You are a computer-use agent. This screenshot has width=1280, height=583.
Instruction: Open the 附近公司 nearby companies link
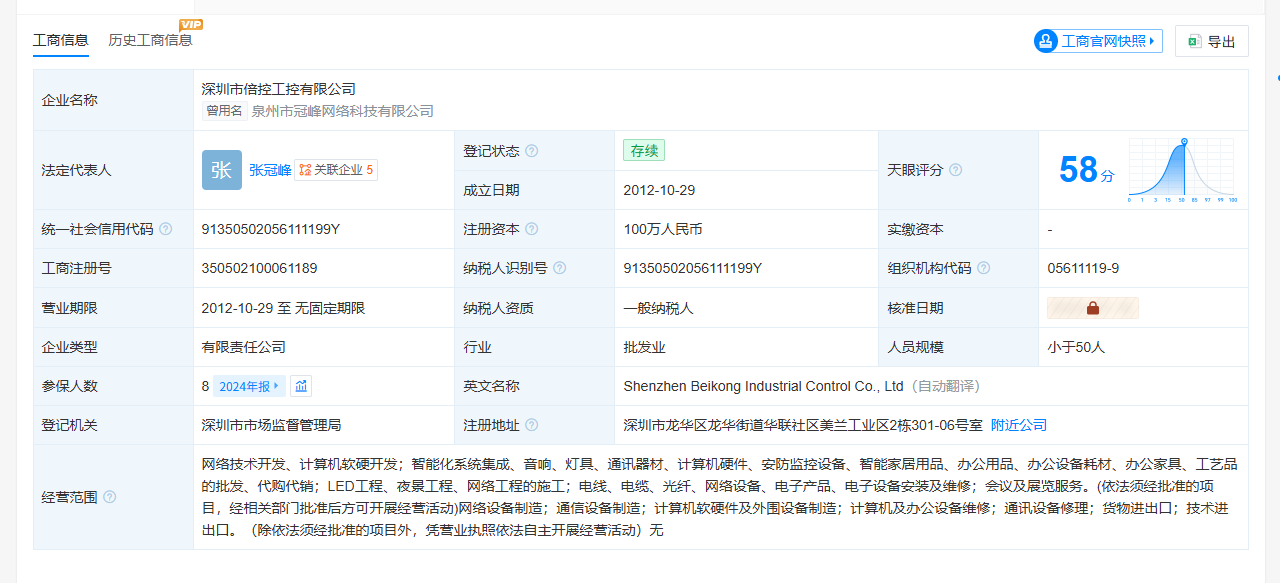coord(1018,425)
